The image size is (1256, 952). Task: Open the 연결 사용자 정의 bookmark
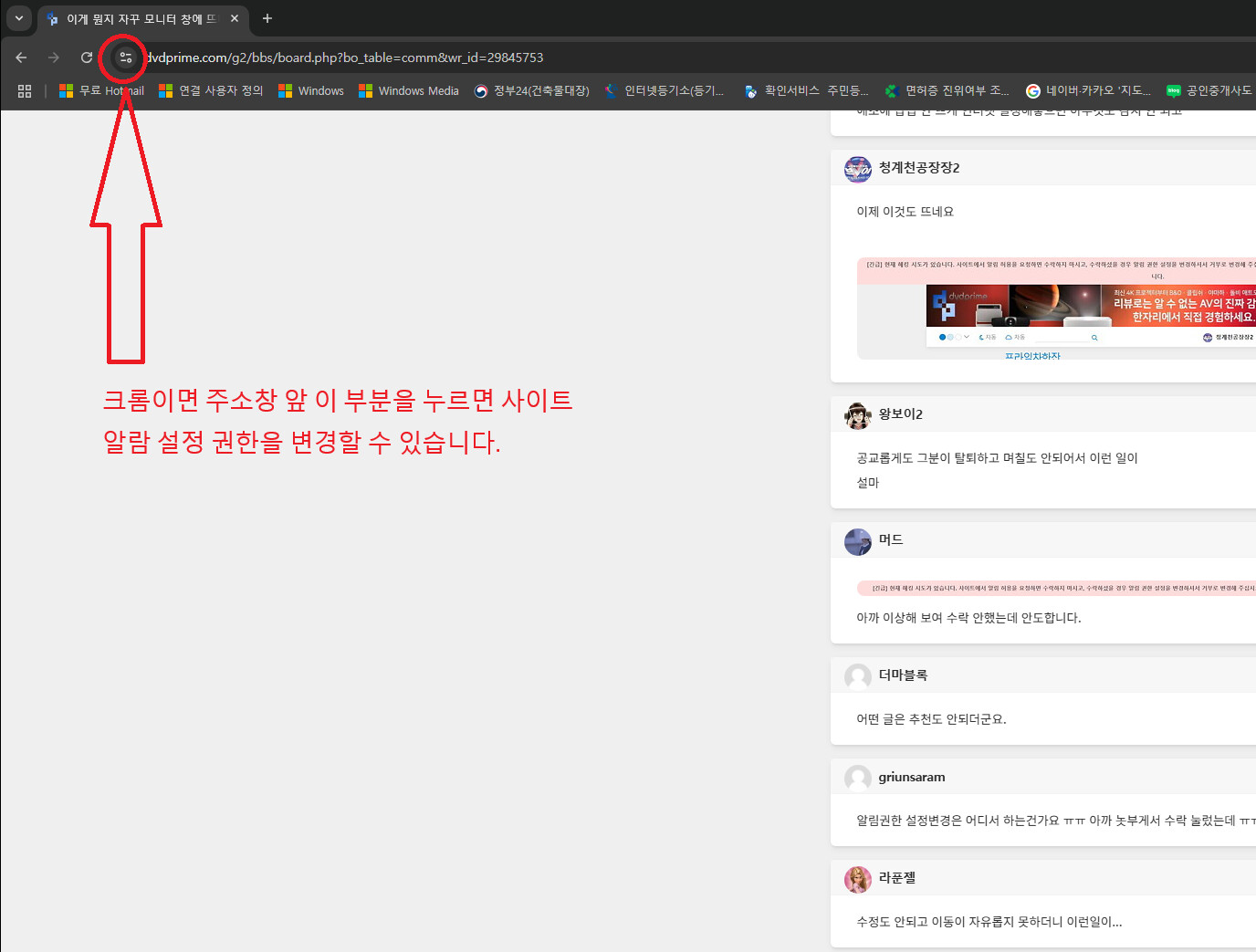pos(211,91)
